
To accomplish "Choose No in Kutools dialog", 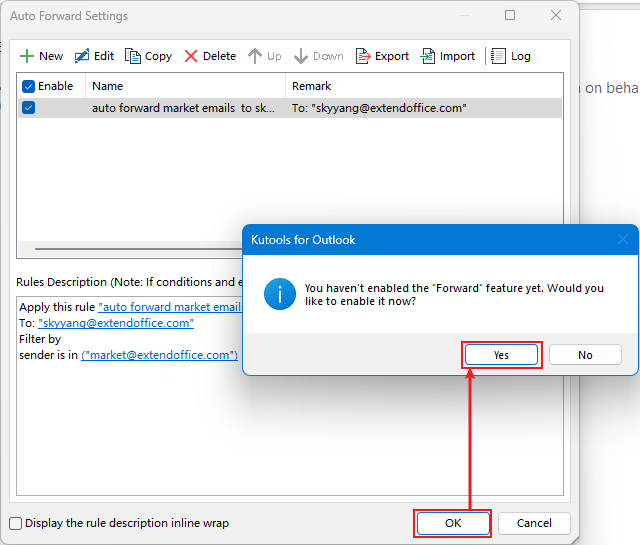I will point(585,355).
